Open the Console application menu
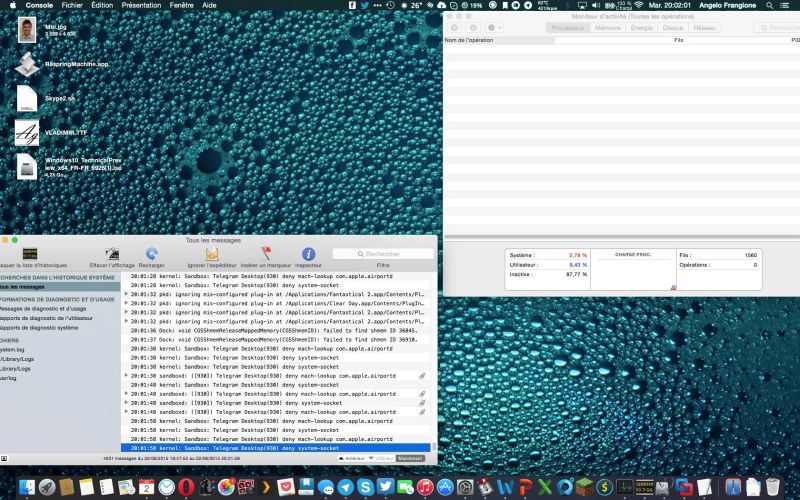 39,5
